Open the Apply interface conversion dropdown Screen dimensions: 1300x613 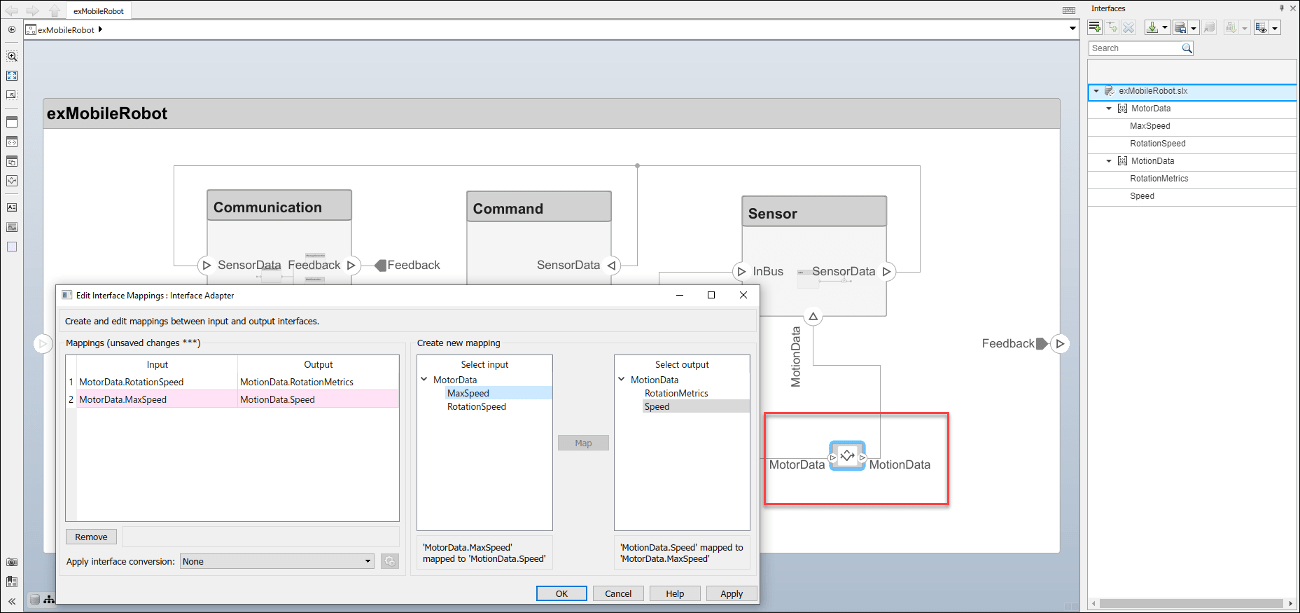point(278,560)
